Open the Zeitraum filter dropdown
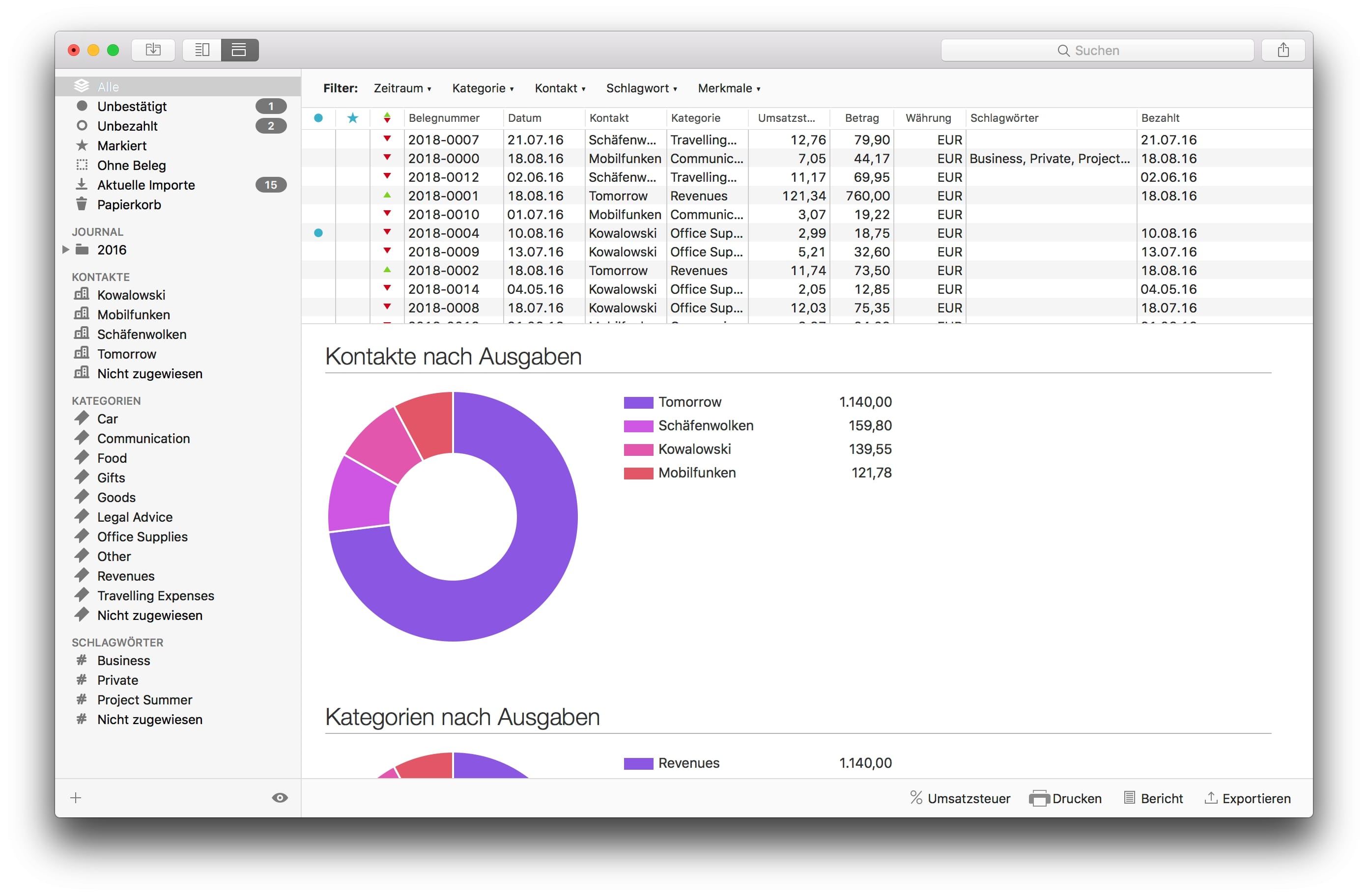Screen dimensions: 1368x896 tap(402, 88)
